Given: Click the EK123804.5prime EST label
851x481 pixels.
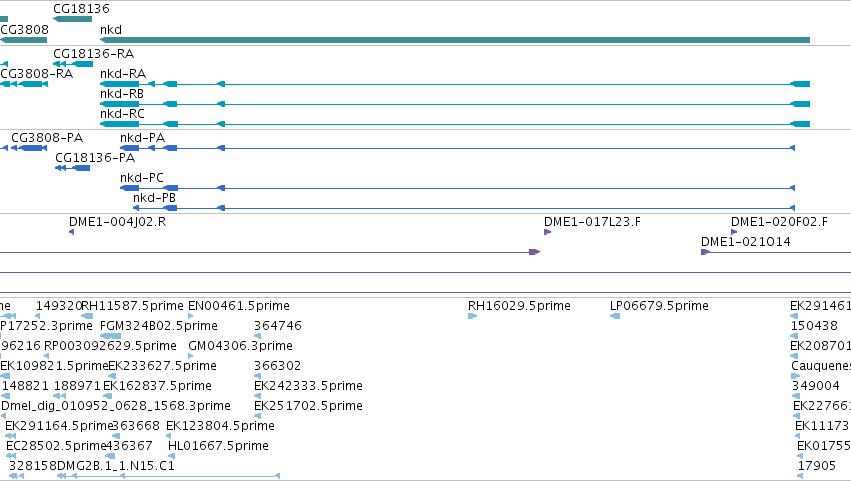Looking at the screenshot, I should coord(220,427).
